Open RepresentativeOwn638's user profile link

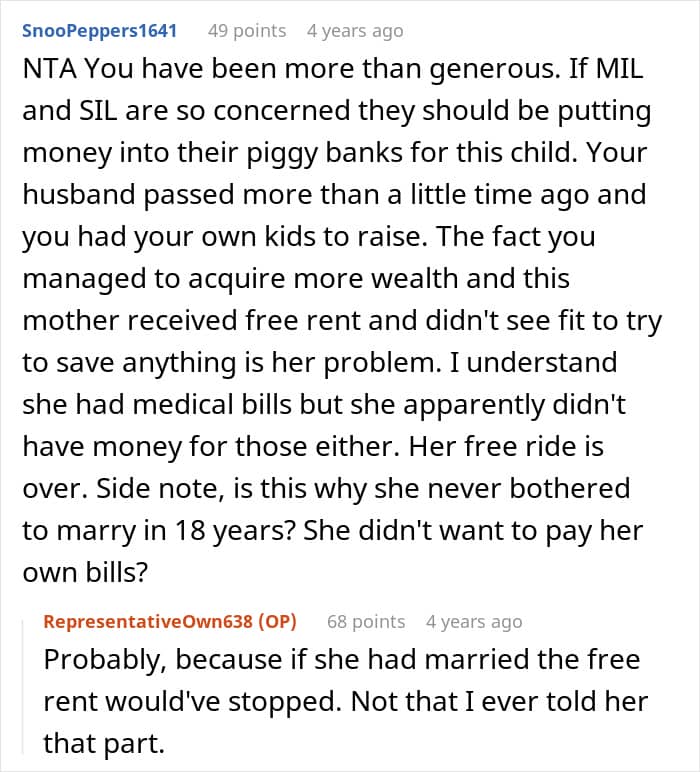tap(148, 621)
